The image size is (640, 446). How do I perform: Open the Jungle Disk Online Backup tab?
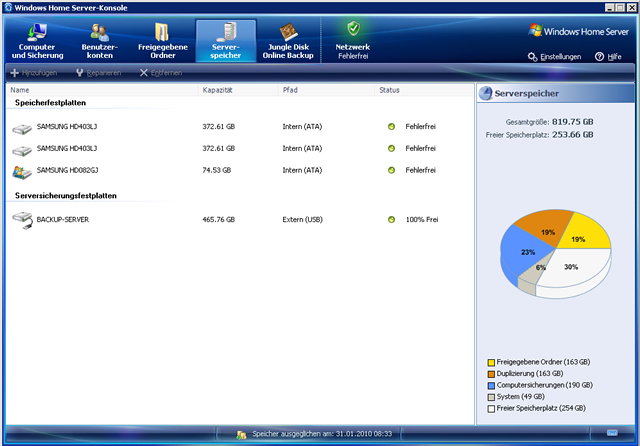point(288,41)
